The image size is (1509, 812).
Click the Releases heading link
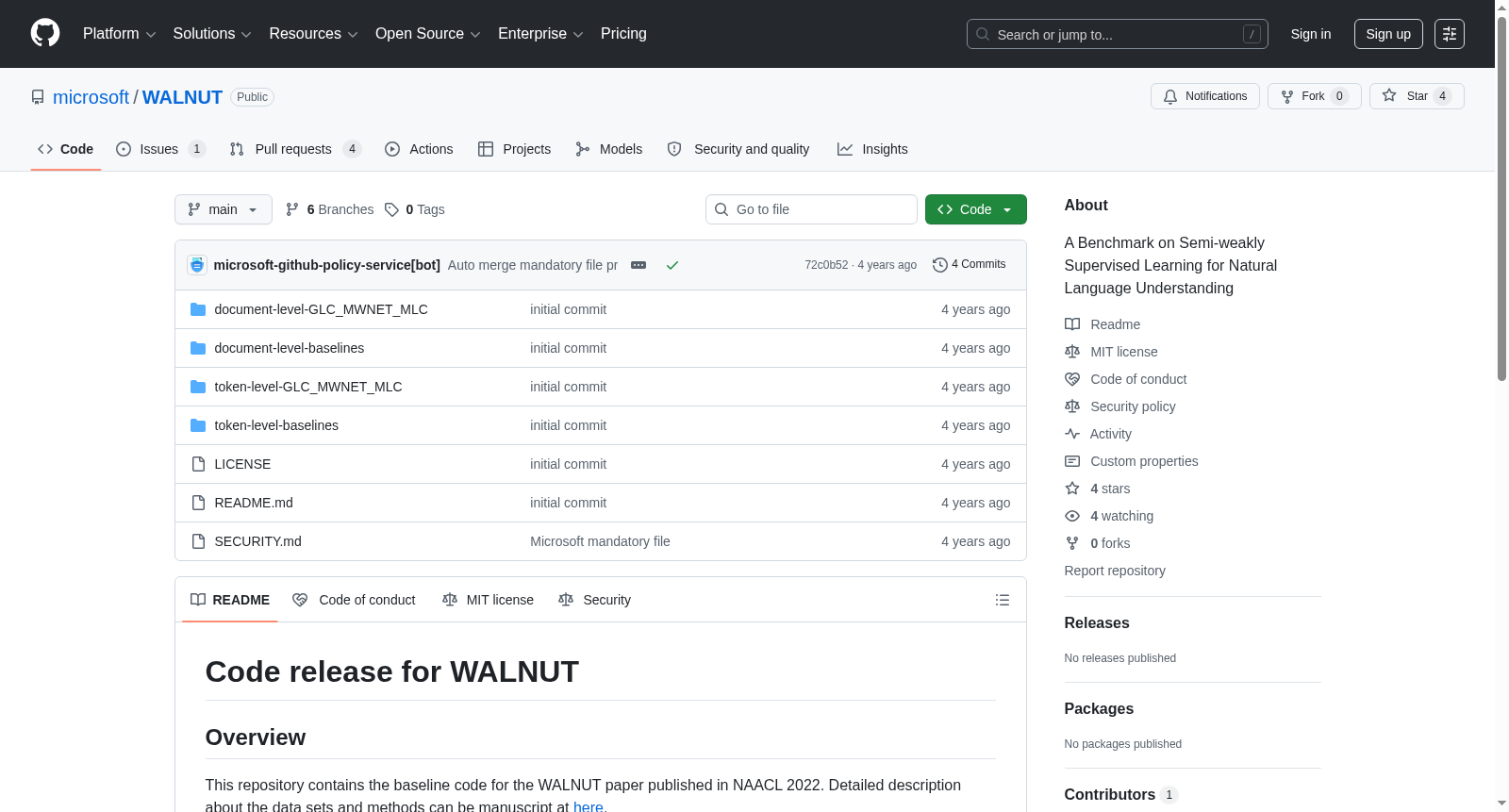pos(1097,622)
